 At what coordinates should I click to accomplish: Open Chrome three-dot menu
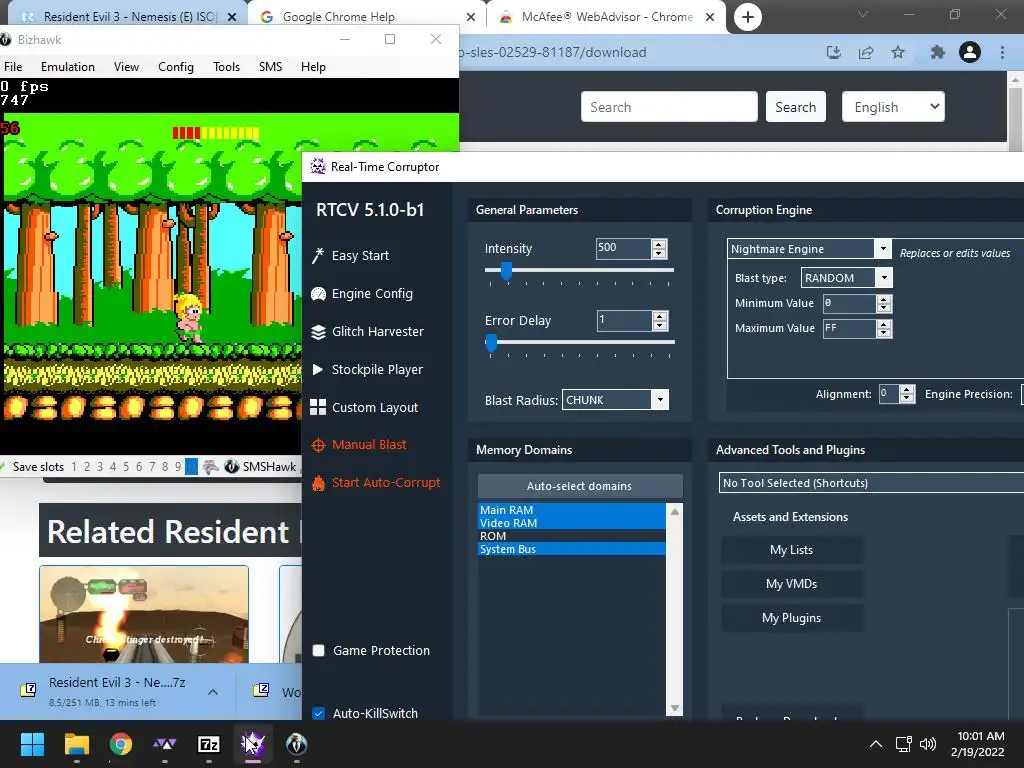click(x=1002, y=52)
